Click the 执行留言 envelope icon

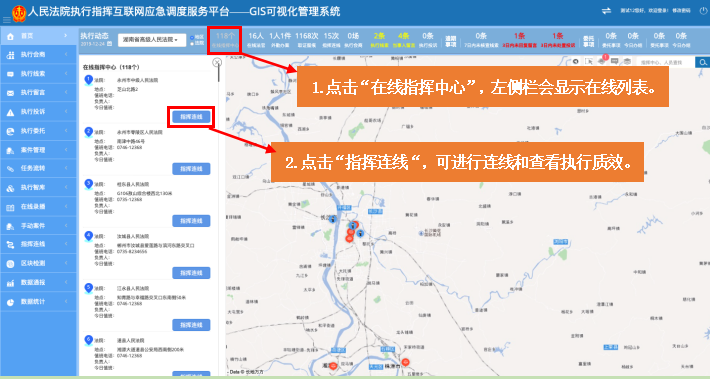click(x=10, y=93)
